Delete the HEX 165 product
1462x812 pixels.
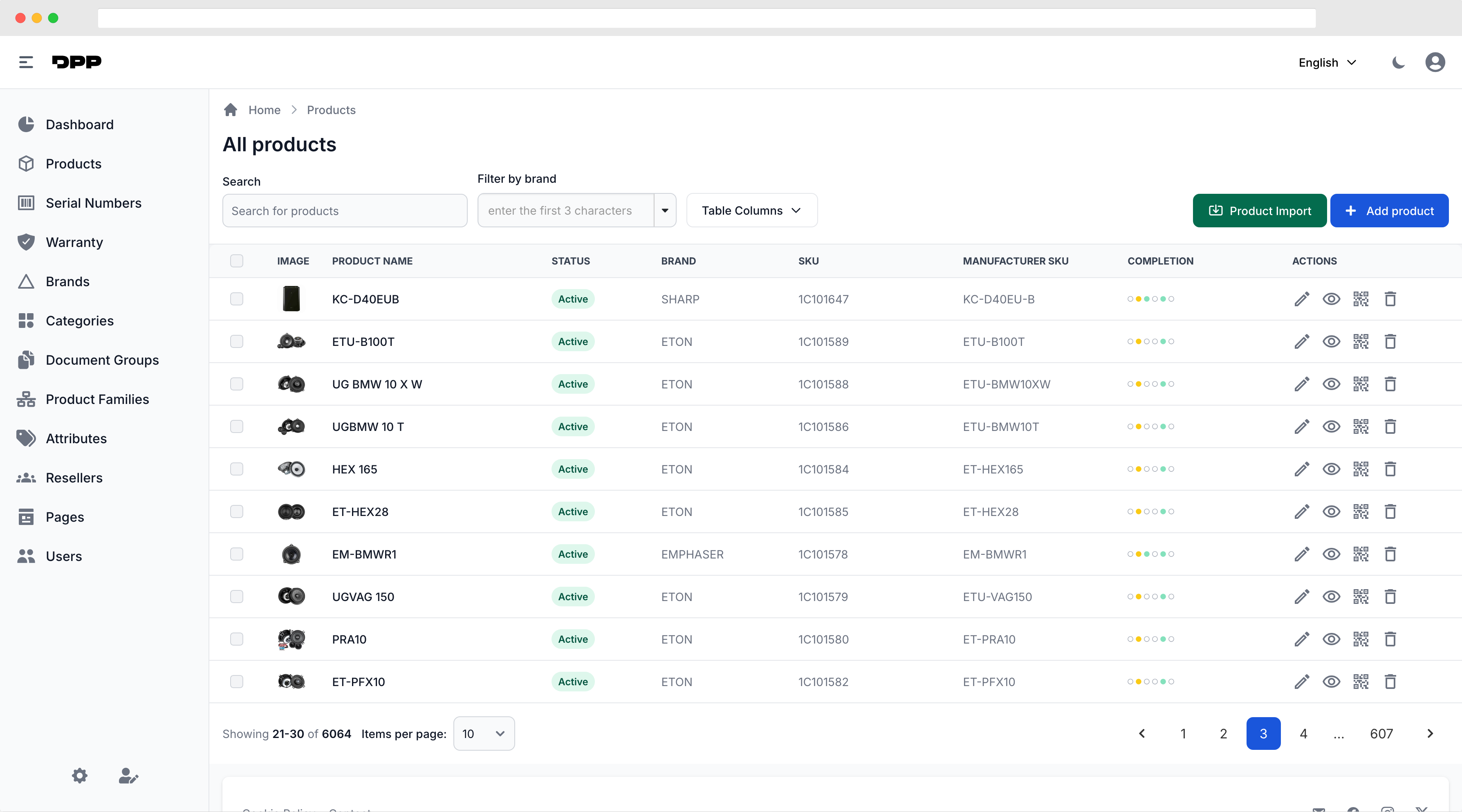(x=1390, y=469)
